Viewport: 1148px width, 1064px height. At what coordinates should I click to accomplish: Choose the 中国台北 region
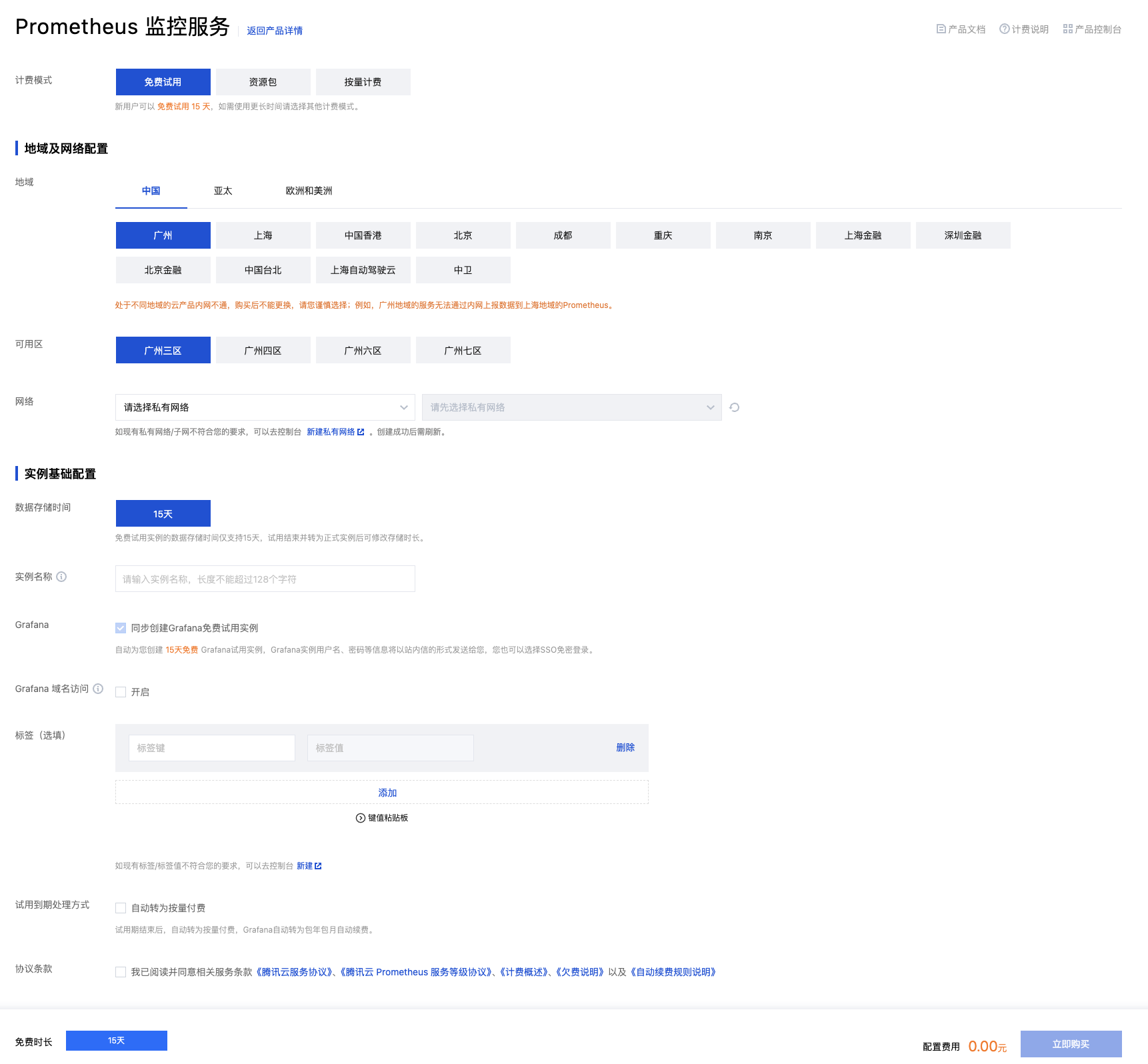263,270
